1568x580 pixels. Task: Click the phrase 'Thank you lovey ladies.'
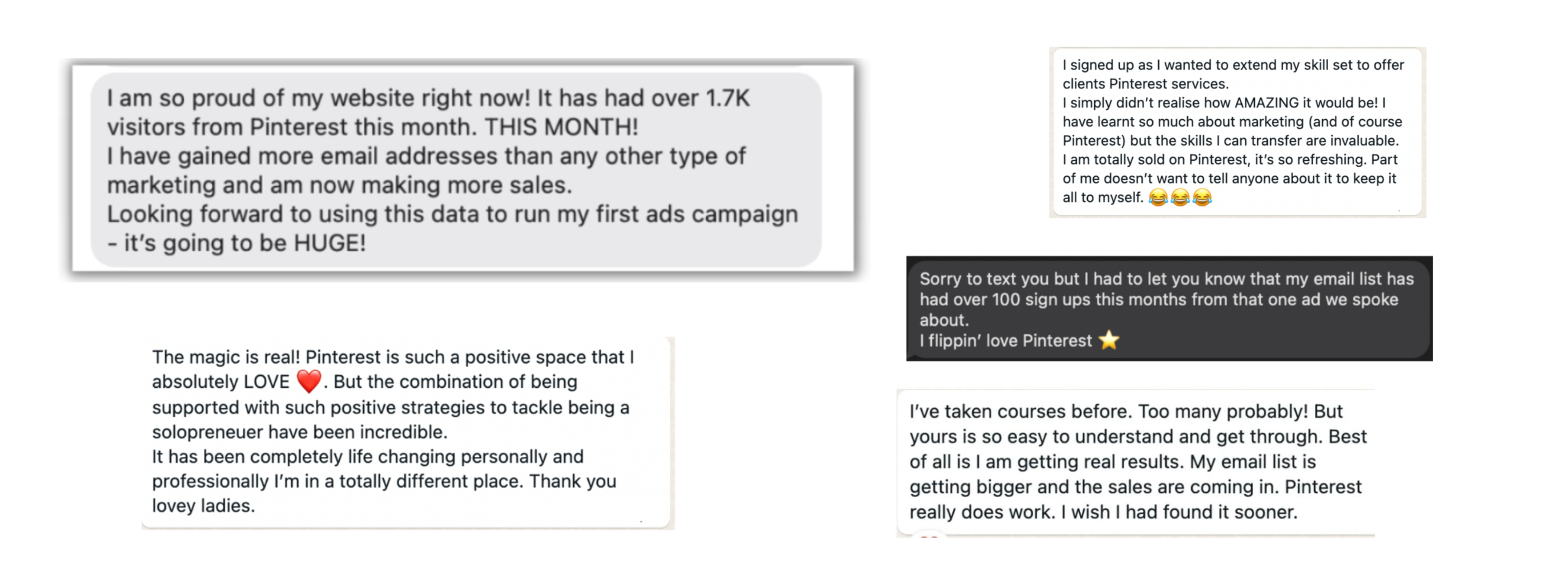point(384,493)
